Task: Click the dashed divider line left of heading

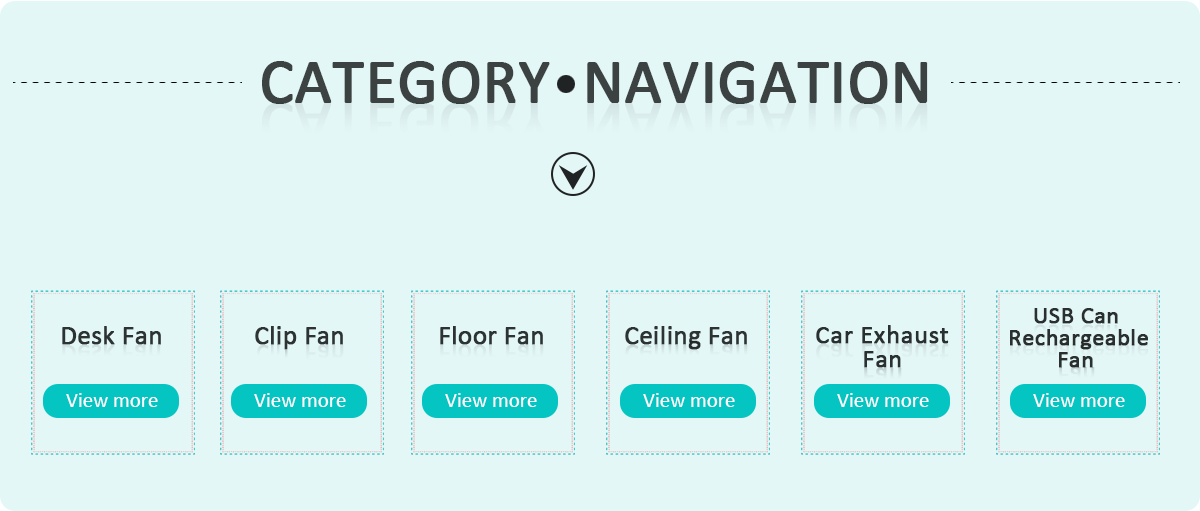Action: click(128, 82)
